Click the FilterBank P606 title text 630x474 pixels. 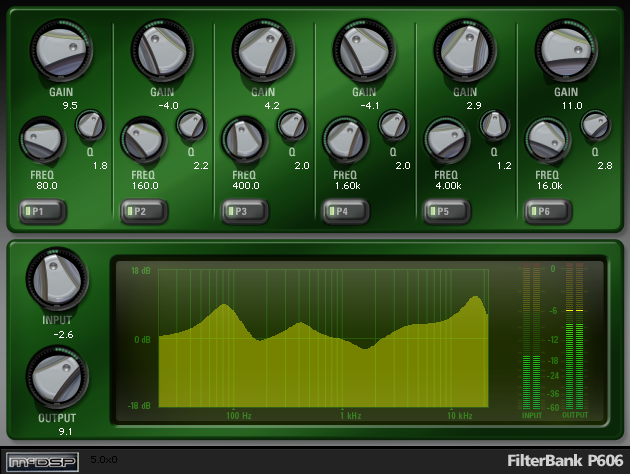tap(565, 461)
